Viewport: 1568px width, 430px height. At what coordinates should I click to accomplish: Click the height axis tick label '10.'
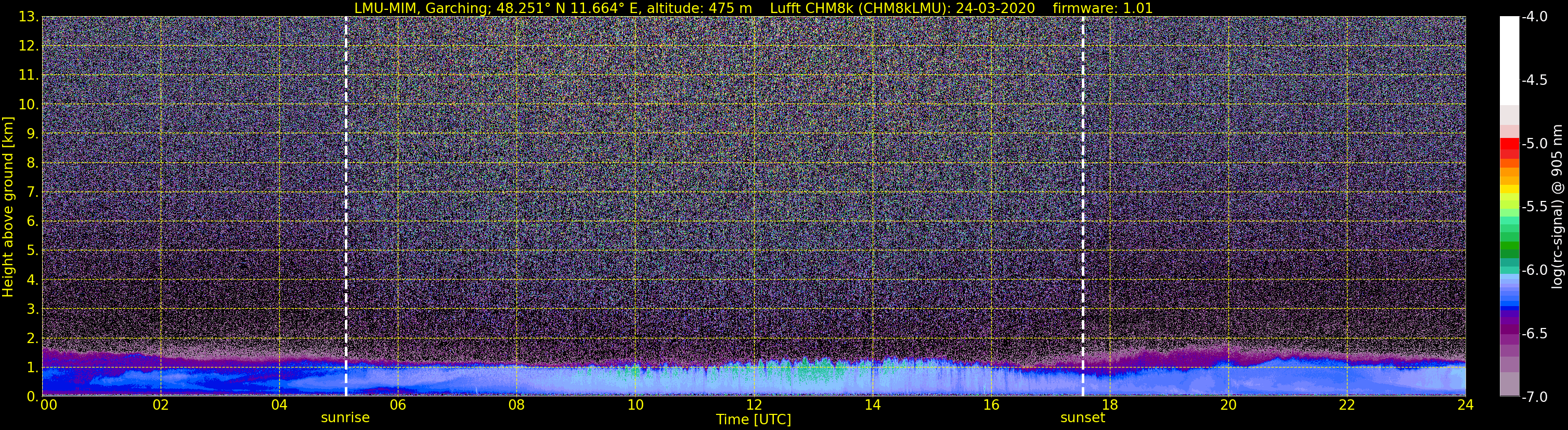[29, 104]
